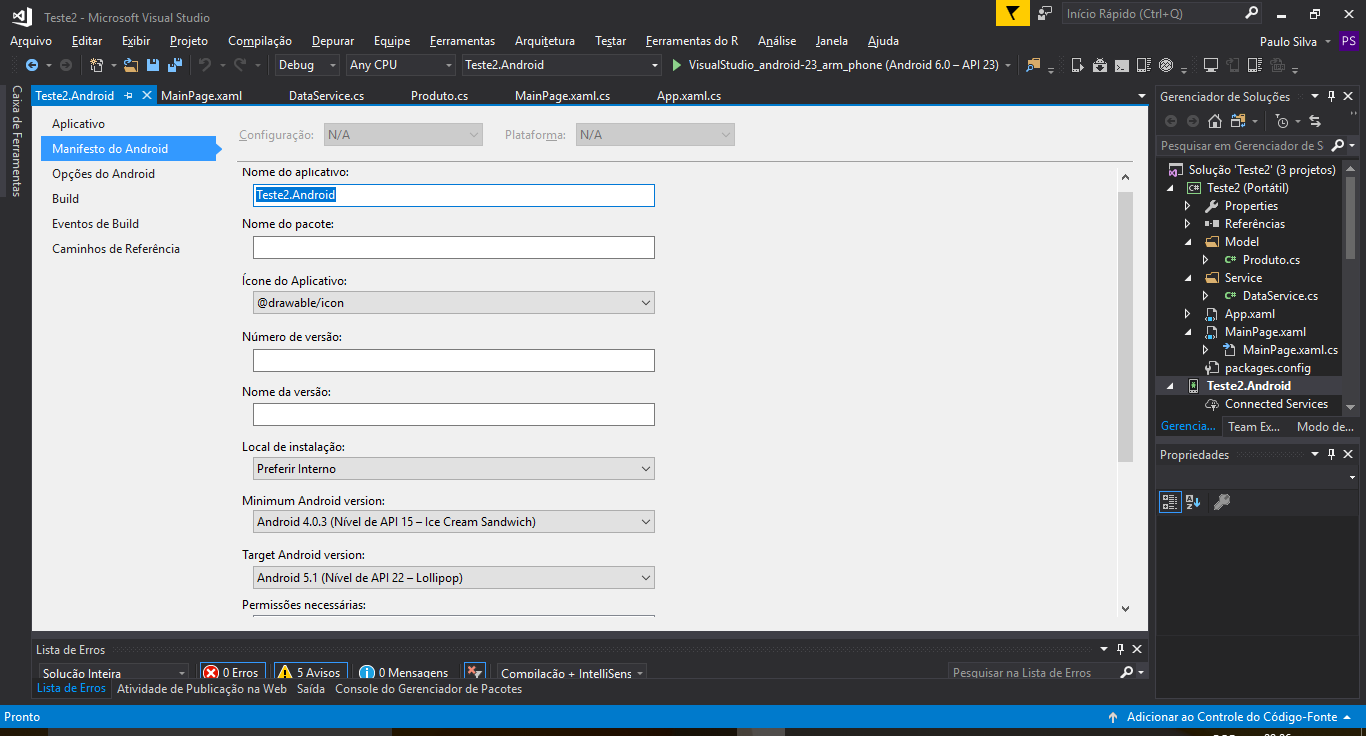The height and width of the screenshot is (736, 1366).
Task: Collapse the Model folder in the tree
Action: [x=1188, y=242]
